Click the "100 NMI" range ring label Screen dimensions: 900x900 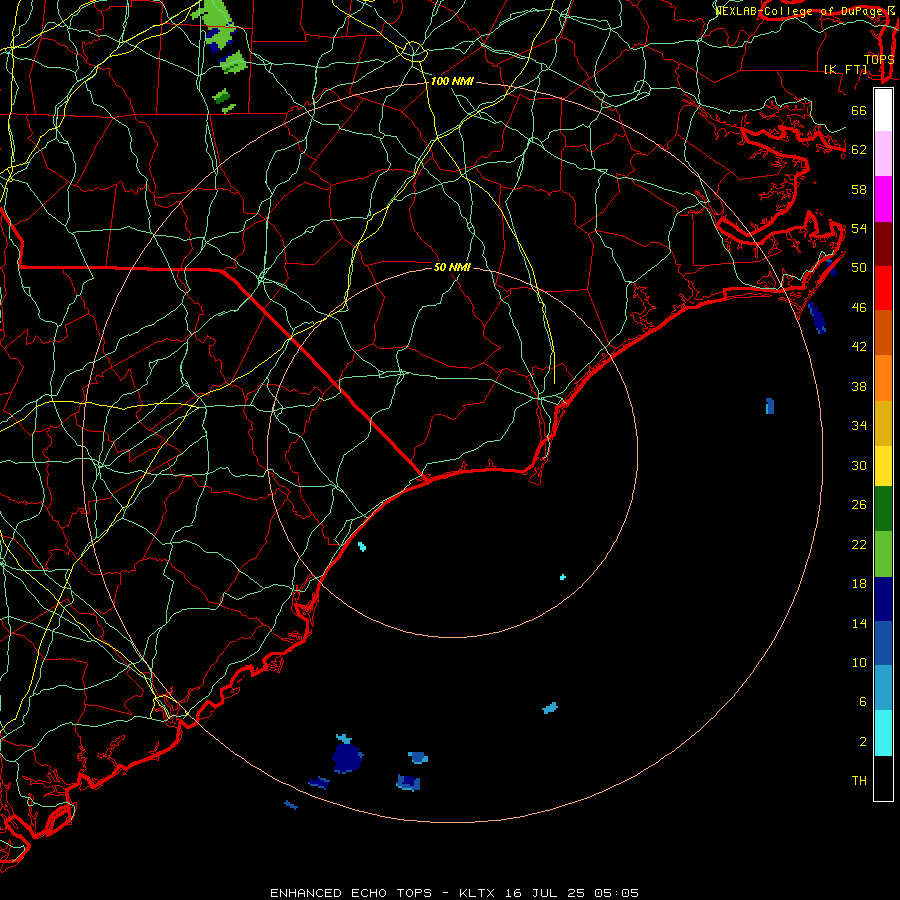(452, 81)
